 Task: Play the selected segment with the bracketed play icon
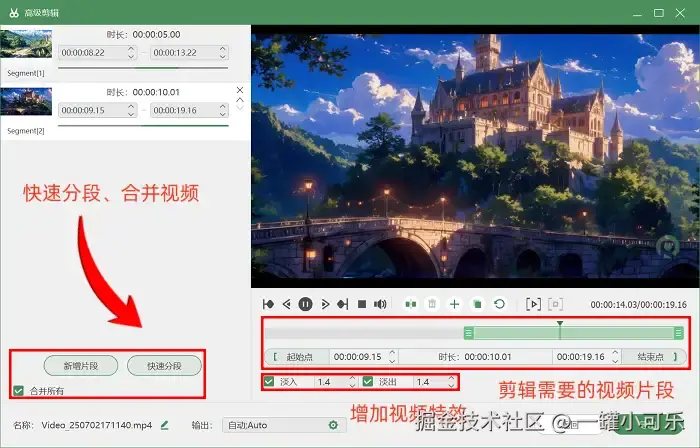pyautogui.click(x=533, y=304)
